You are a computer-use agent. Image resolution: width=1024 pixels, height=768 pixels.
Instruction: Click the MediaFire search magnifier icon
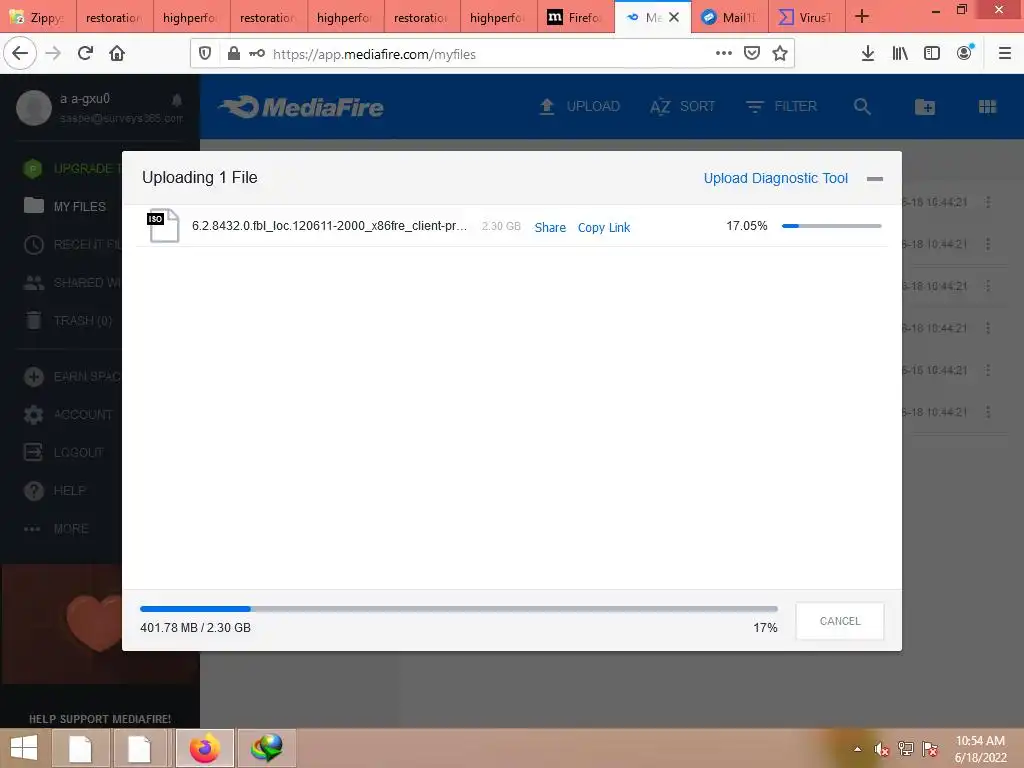[x=862, y=106]
